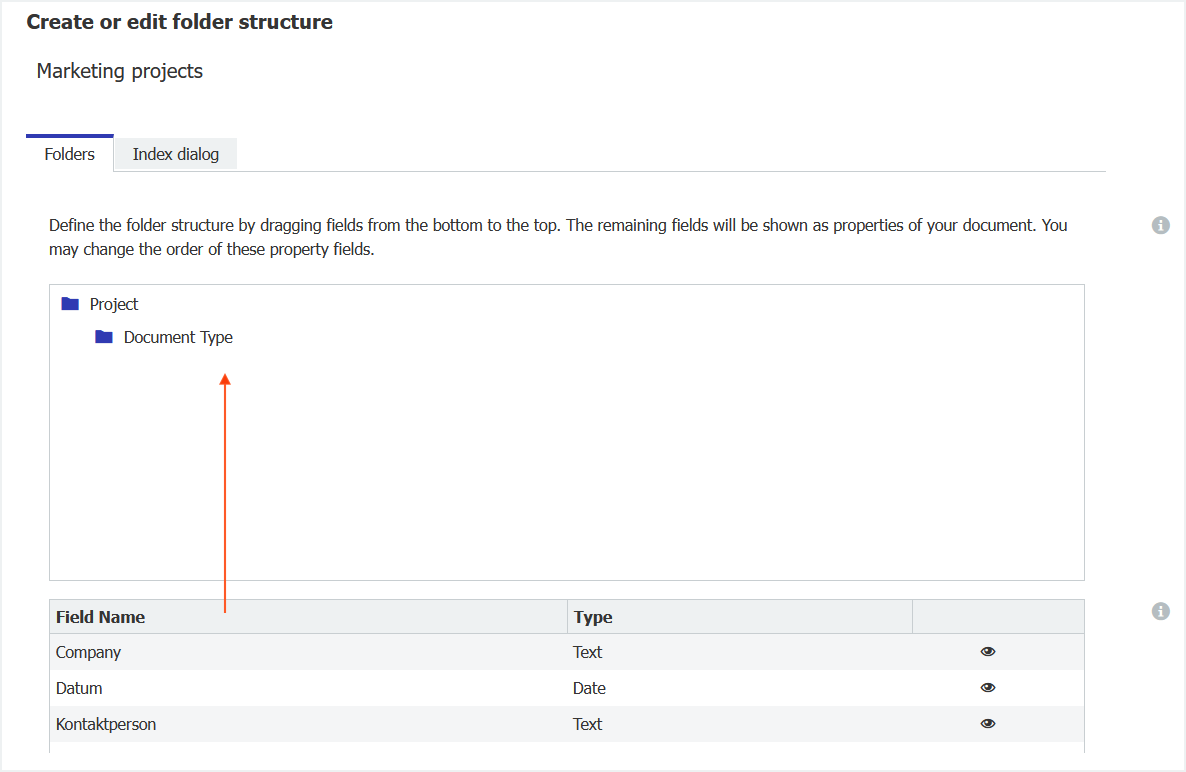
Task: Select the Document Type folder level
Action: tap(178, 338)
